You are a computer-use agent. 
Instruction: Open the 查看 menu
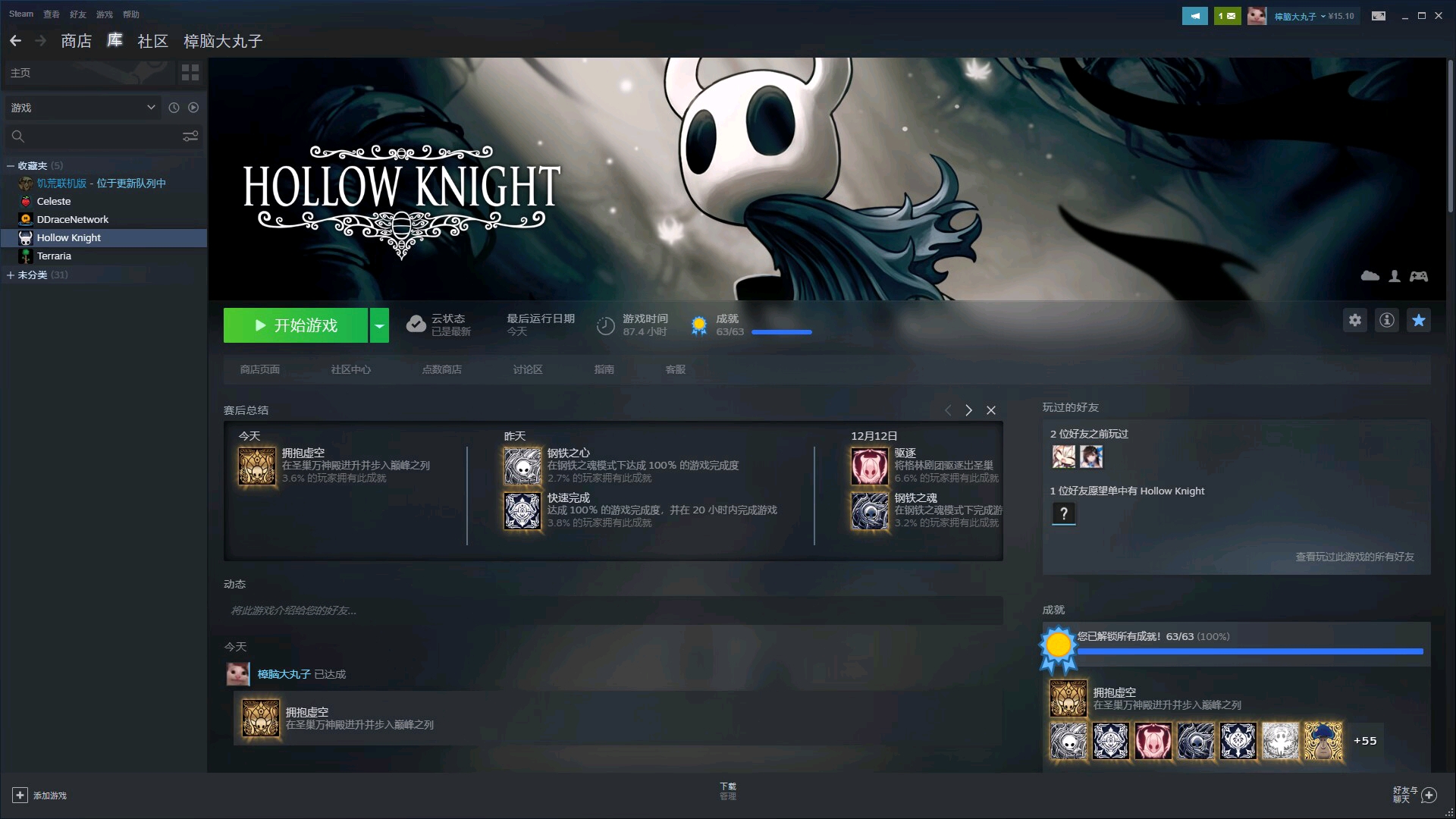tap(52, 14)
